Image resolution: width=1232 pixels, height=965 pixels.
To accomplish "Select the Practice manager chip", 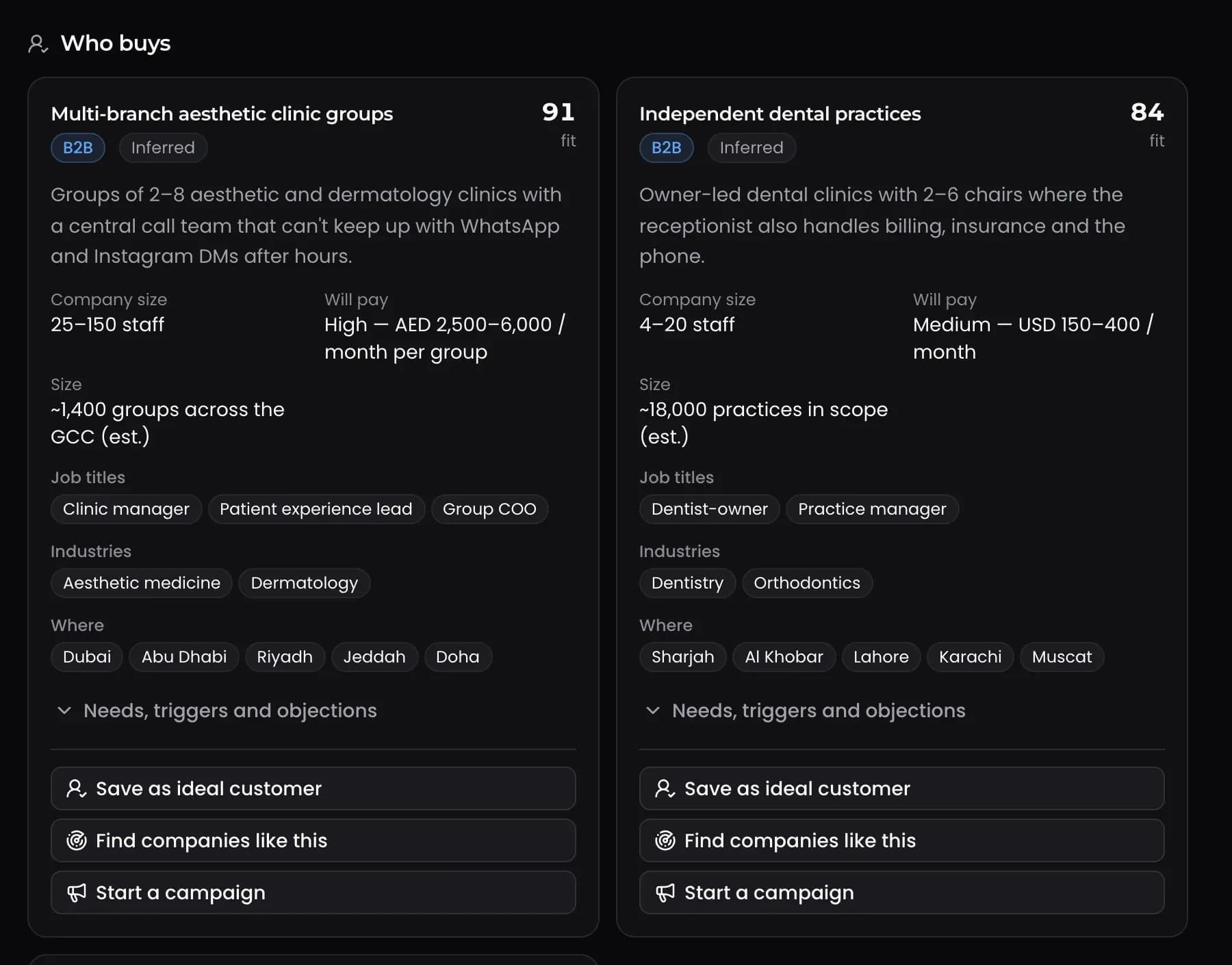I will coord(872,509).
